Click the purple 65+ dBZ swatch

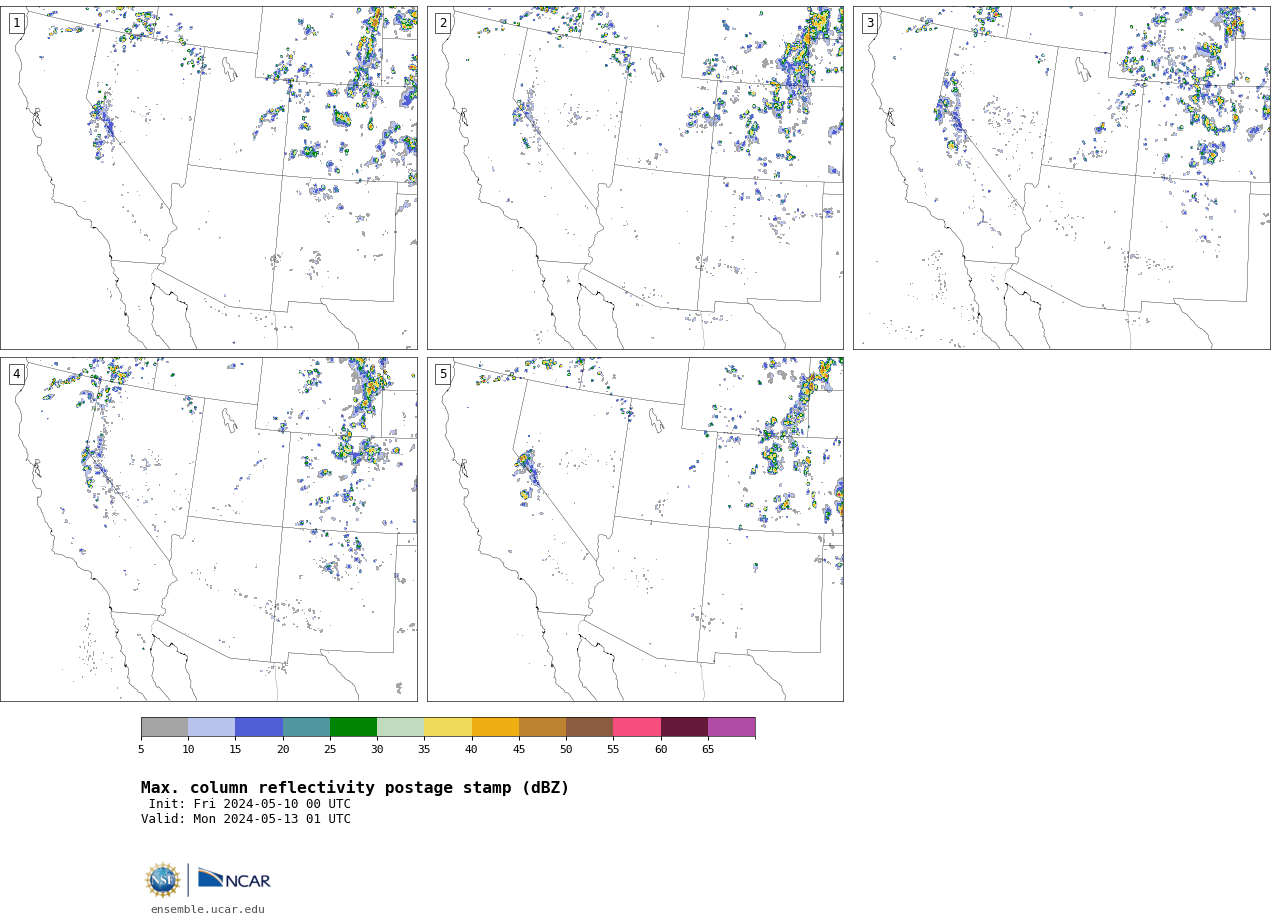(732, 727)
